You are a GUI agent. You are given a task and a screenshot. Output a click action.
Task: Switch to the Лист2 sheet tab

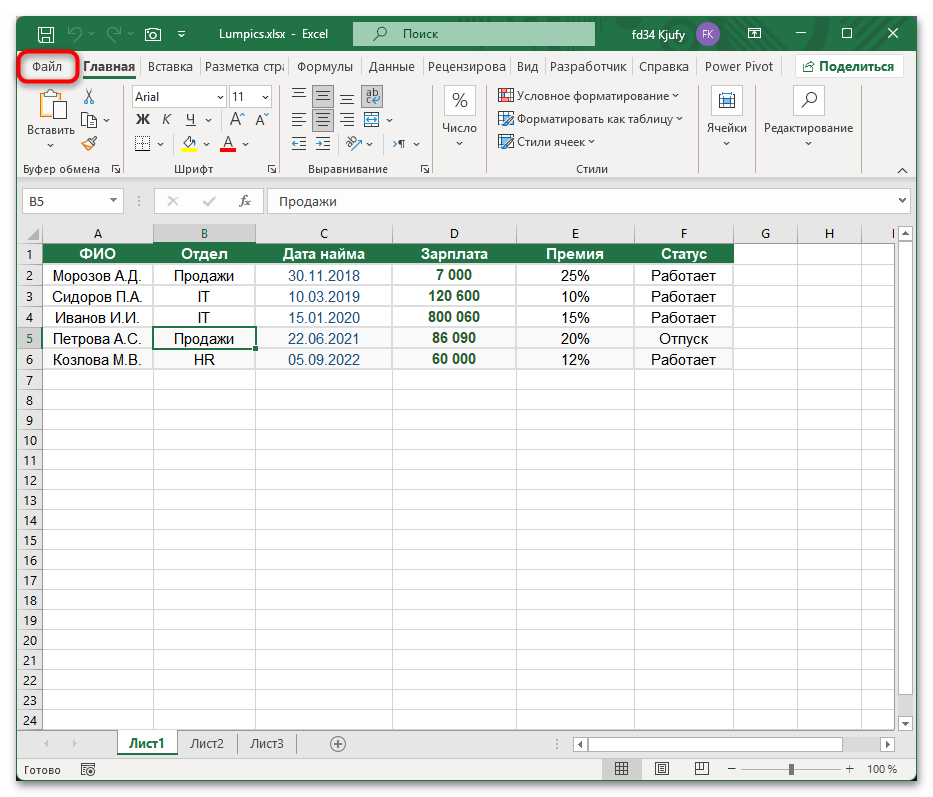click(207, 744)
